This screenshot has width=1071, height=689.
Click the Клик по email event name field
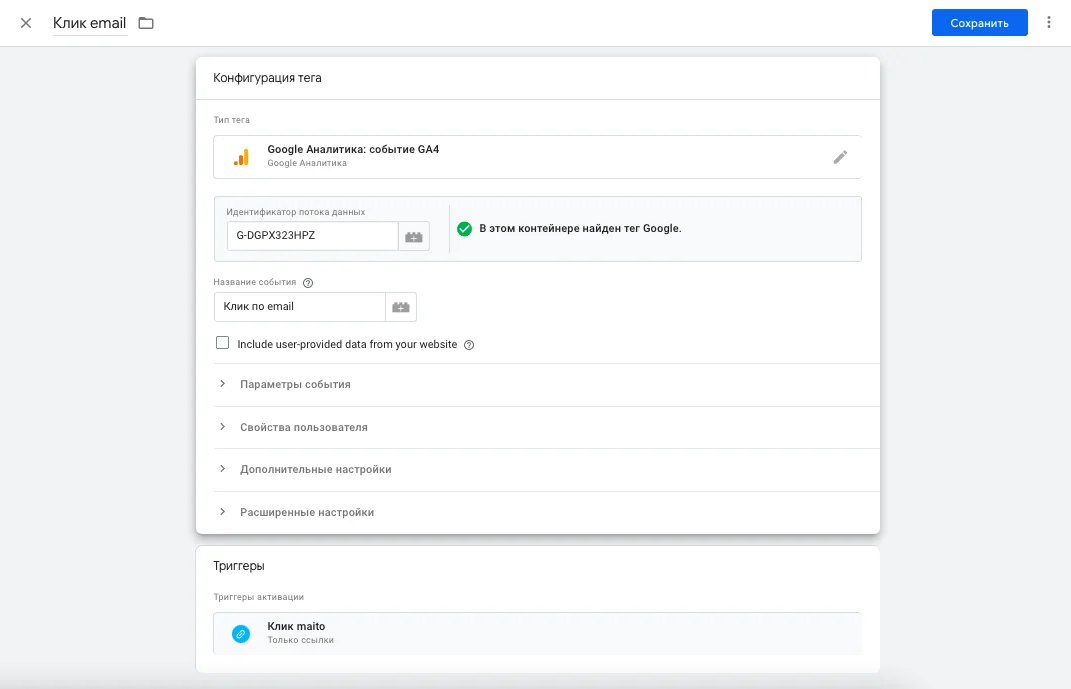300,307
